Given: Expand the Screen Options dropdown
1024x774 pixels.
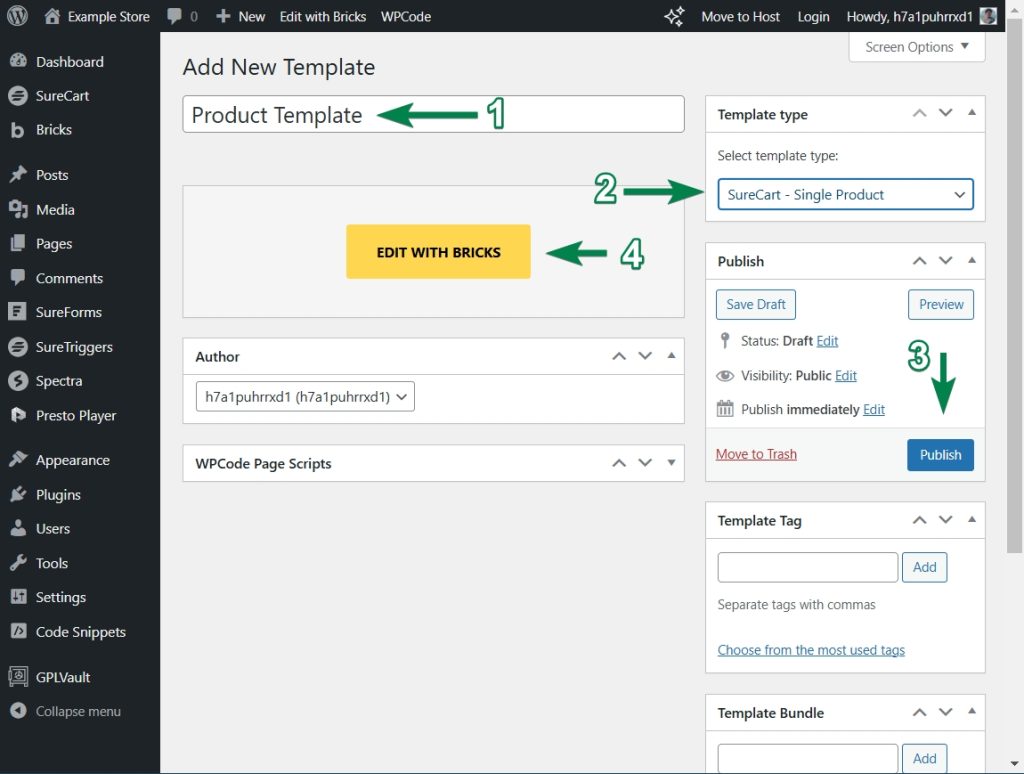Looking at the screenshot, I should click(917, 47).
